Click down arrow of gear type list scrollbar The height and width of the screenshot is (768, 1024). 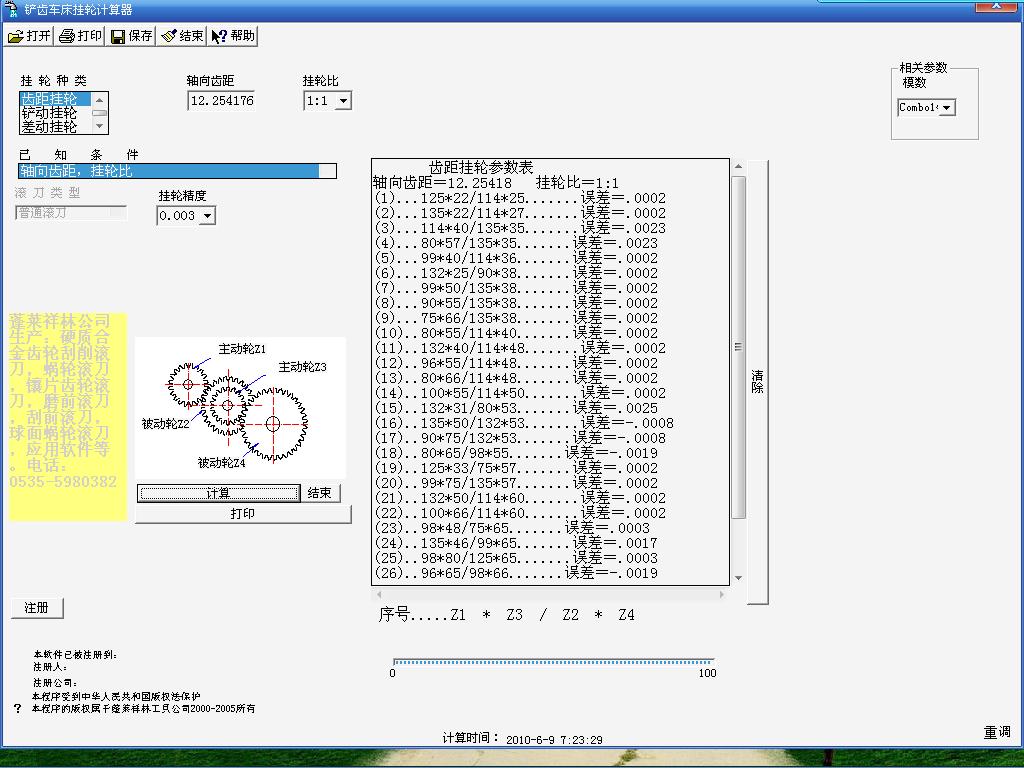[x=99, y=126]
